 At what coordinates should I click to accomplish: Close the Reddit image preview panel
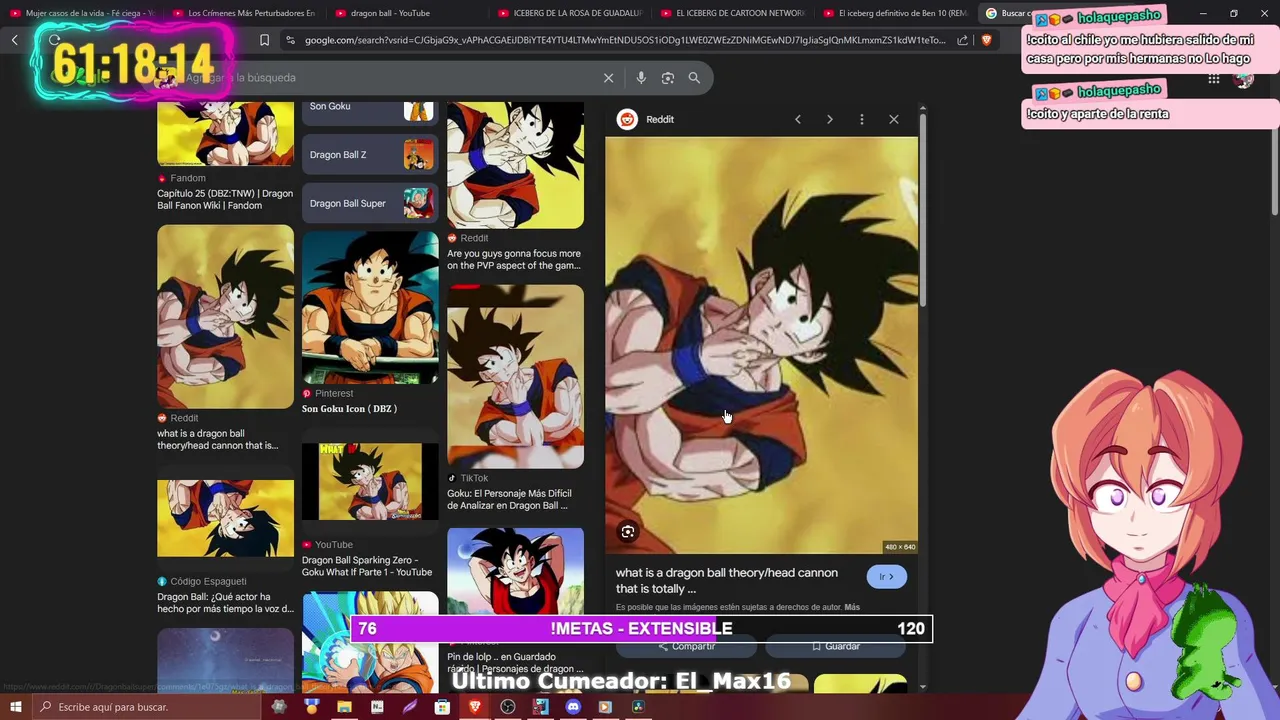click(894, 119)
